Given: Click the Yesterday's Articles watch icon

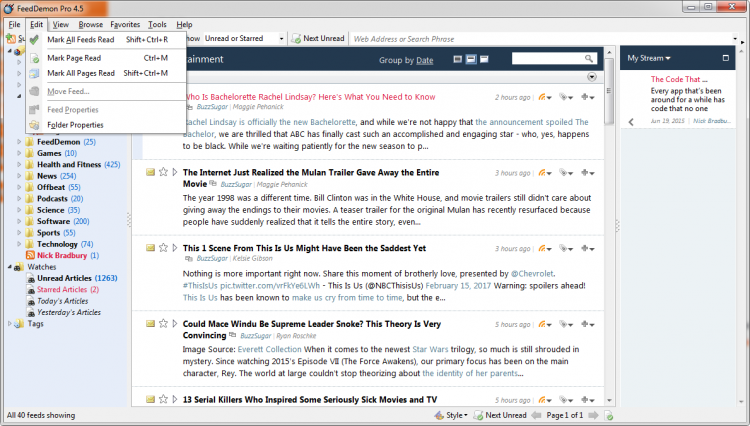Looking at the screenshot, I should [x=31, y=313].
